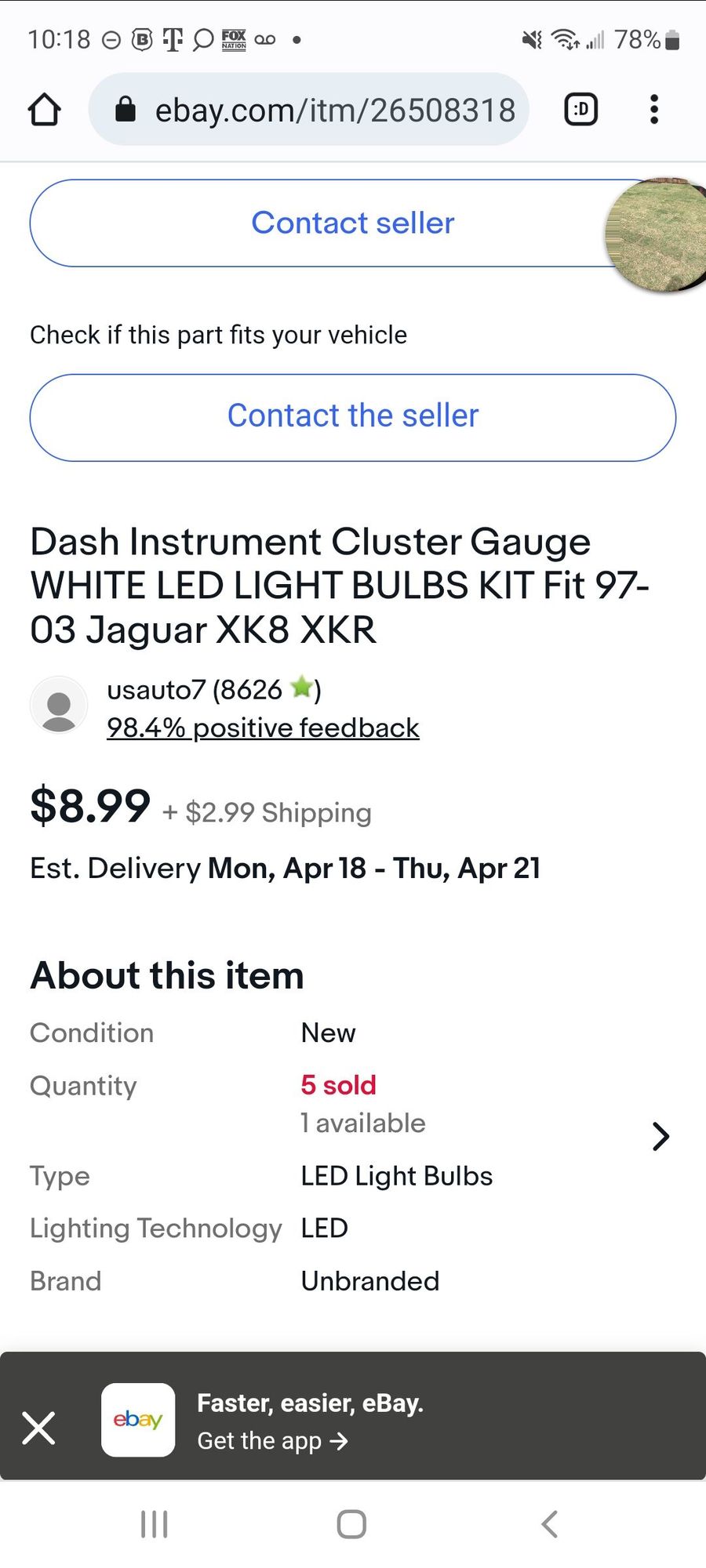Click the Contact the seller button
The height and width of the screenshot is (1568, 706).
click(x=353, y=417)
